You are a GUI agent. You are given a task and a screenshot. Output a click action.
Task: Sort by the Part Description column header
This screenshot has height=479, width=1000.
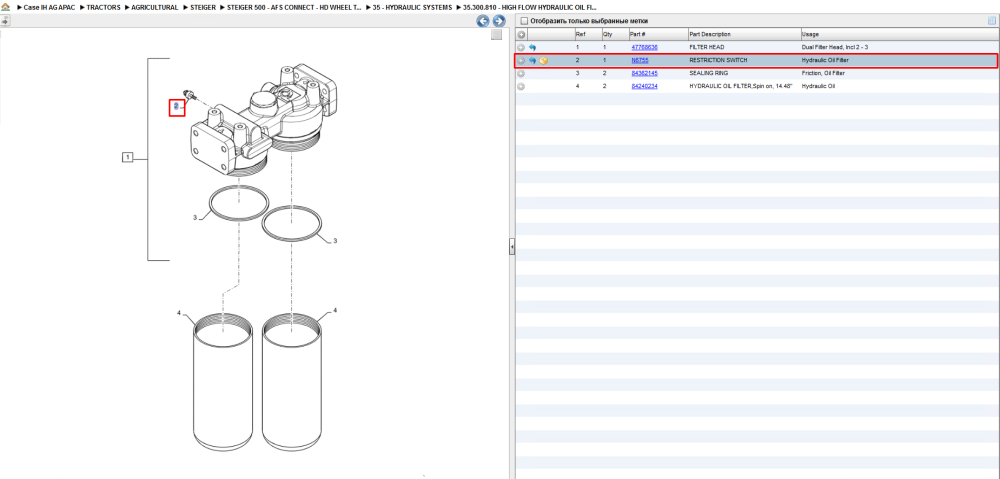pyautogui.click(x=744, y=34)
